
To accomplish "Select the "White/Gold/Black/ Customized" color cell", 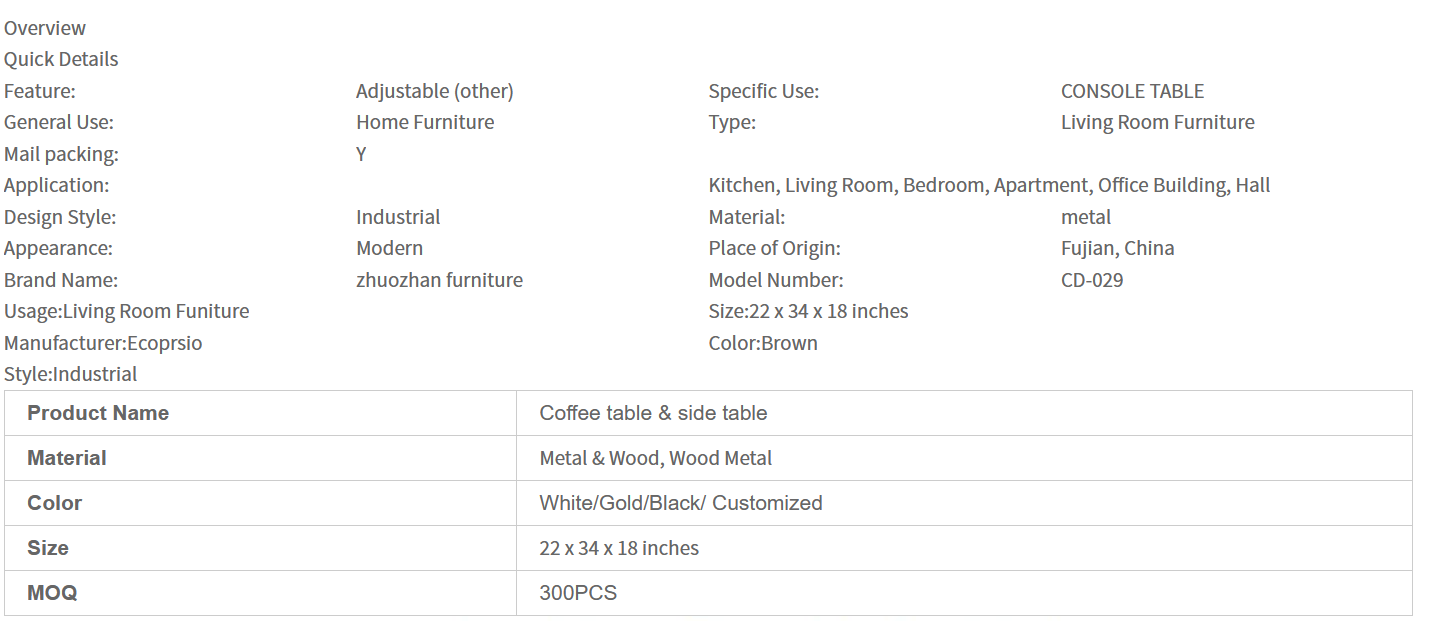I will point(680,503).
